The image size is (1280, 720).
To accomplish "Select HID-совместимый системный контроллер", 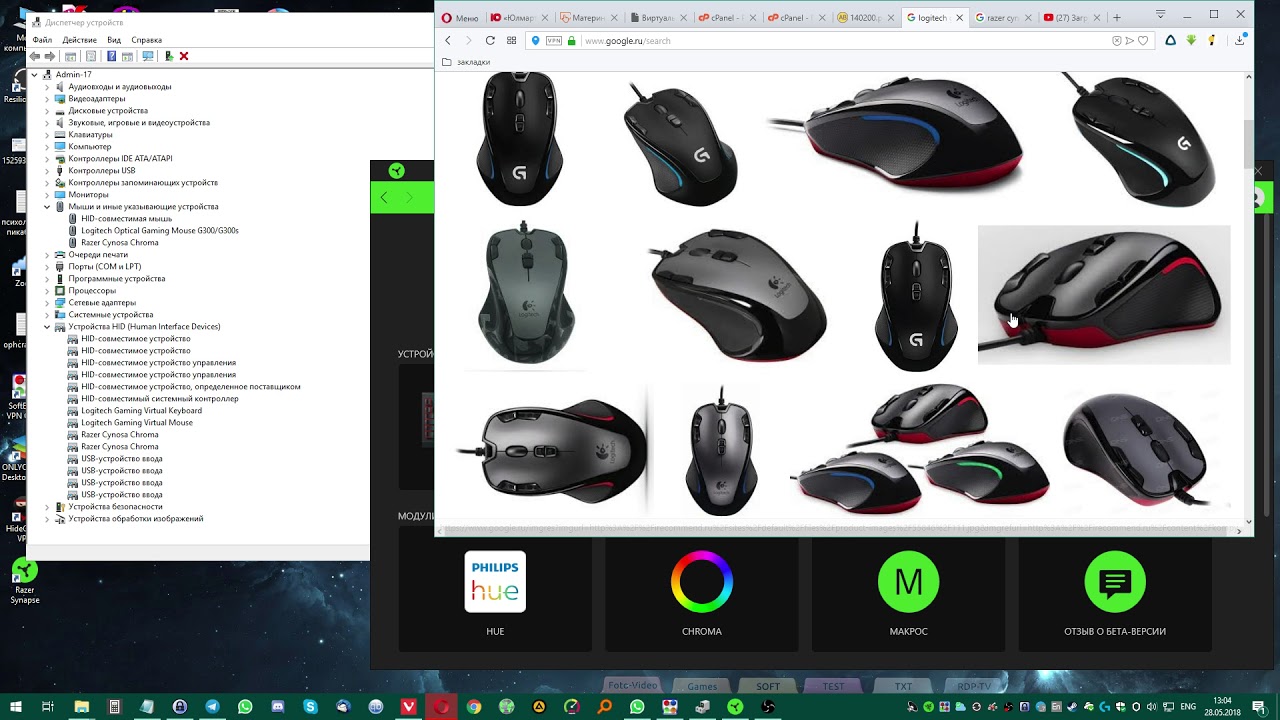I will (160, 399).
